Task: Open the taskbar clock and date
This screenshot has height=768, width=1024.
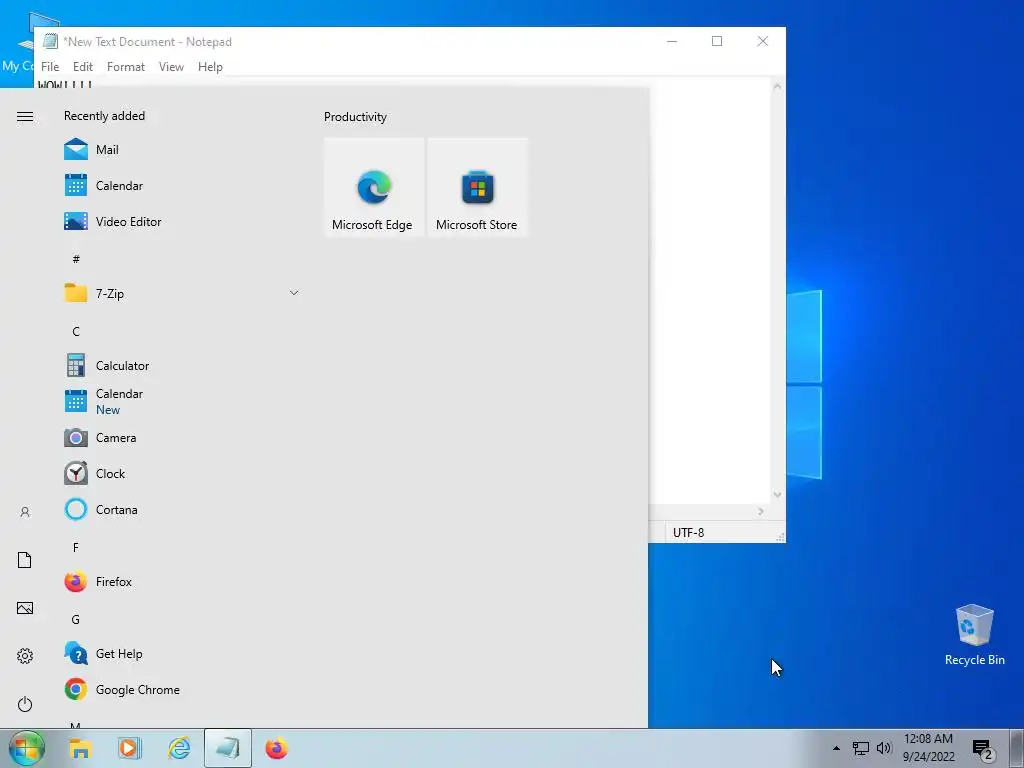Action: [x=929, y=748]
